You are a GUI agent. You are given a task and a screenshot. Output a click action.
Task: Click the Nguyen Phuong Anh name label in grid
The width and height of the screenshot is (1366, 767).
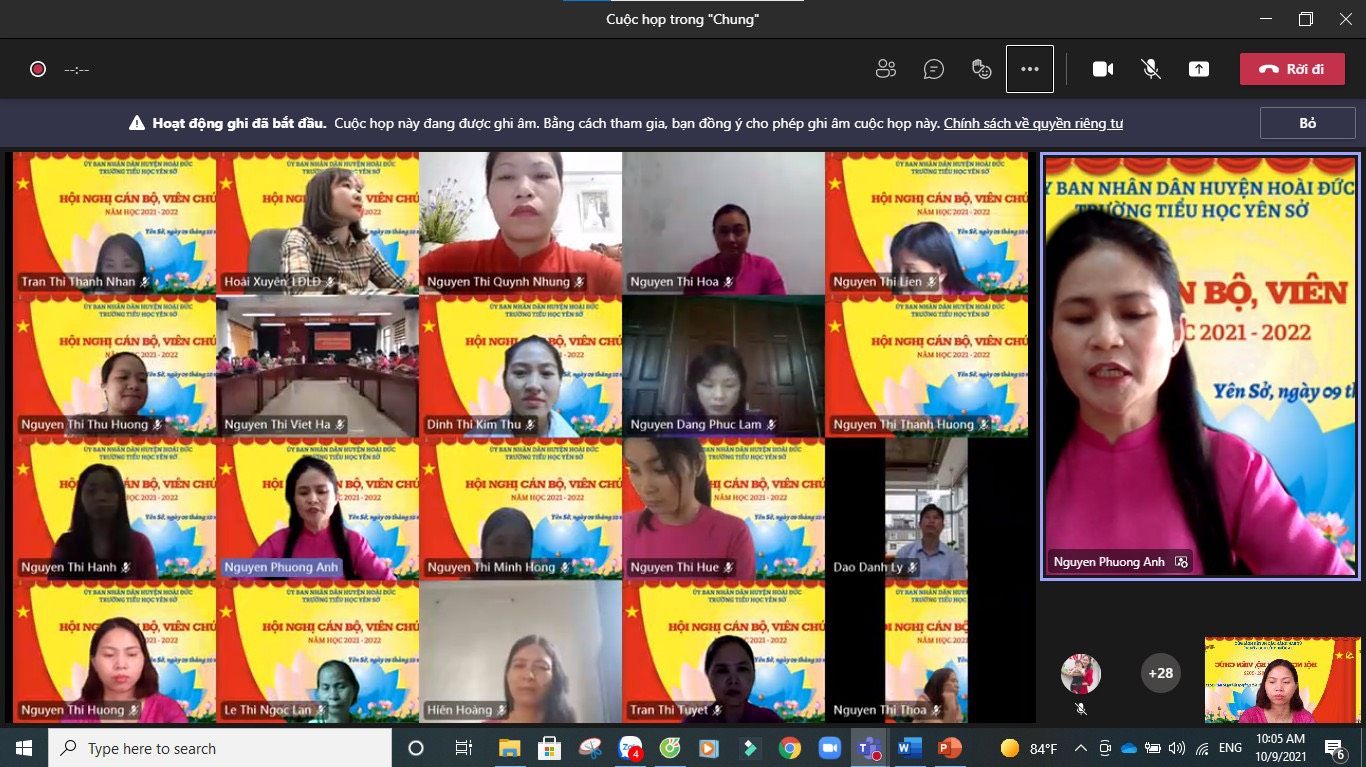coord(280,567)
